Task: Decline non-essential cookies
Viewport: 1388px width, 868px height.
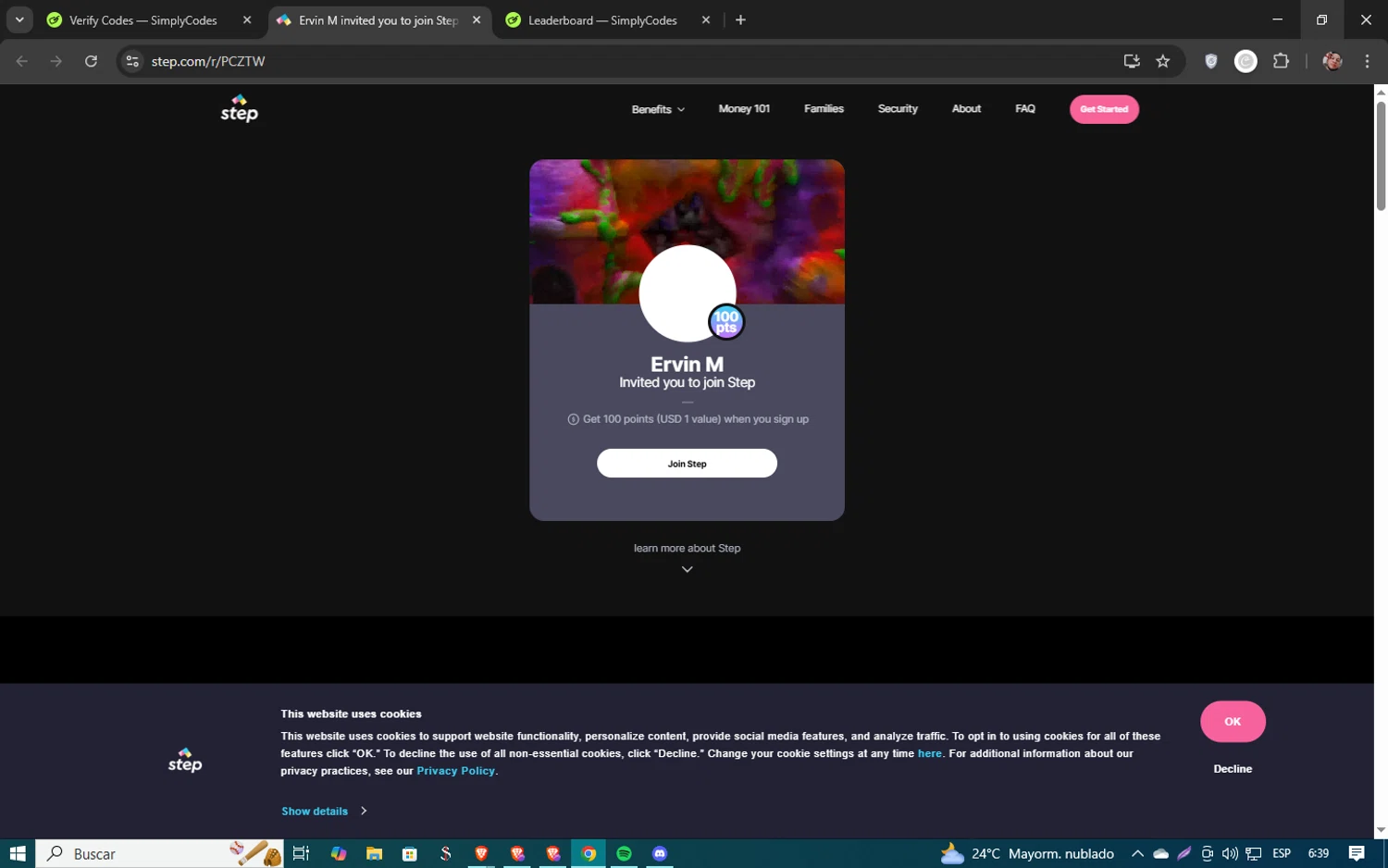Action: (1233, 769)
